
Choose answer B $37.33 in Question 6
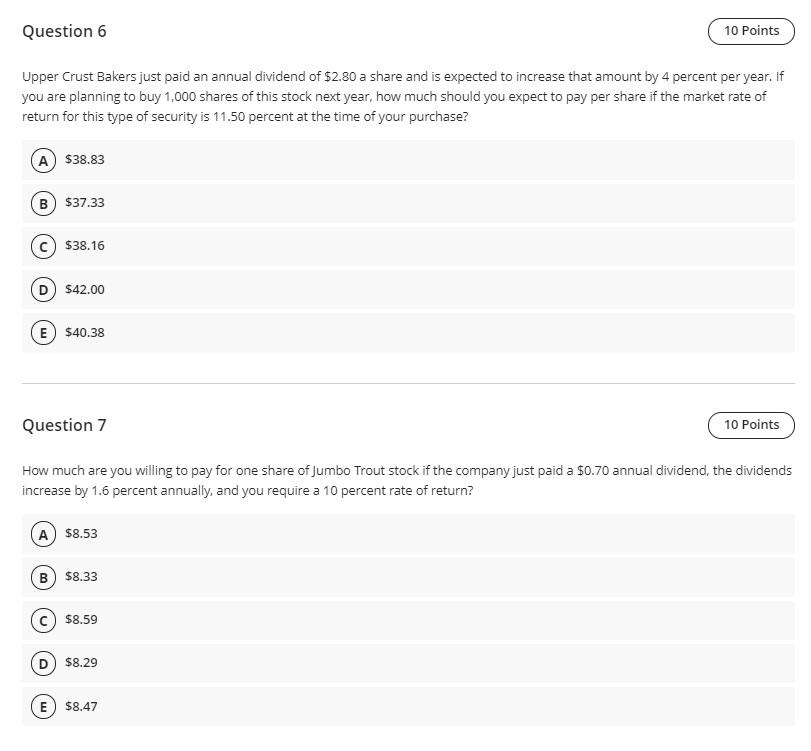(43, 203)
